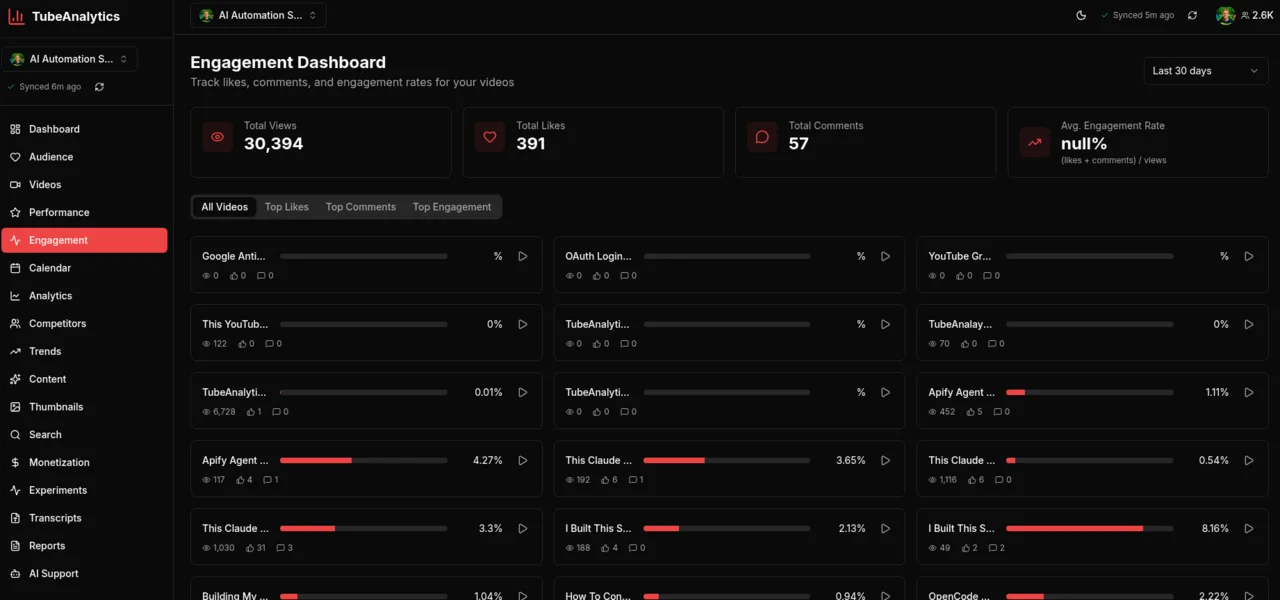1280x600 pixels.
Task: Open the Dashboard section in the sidebar
Action: click(54, 128)
